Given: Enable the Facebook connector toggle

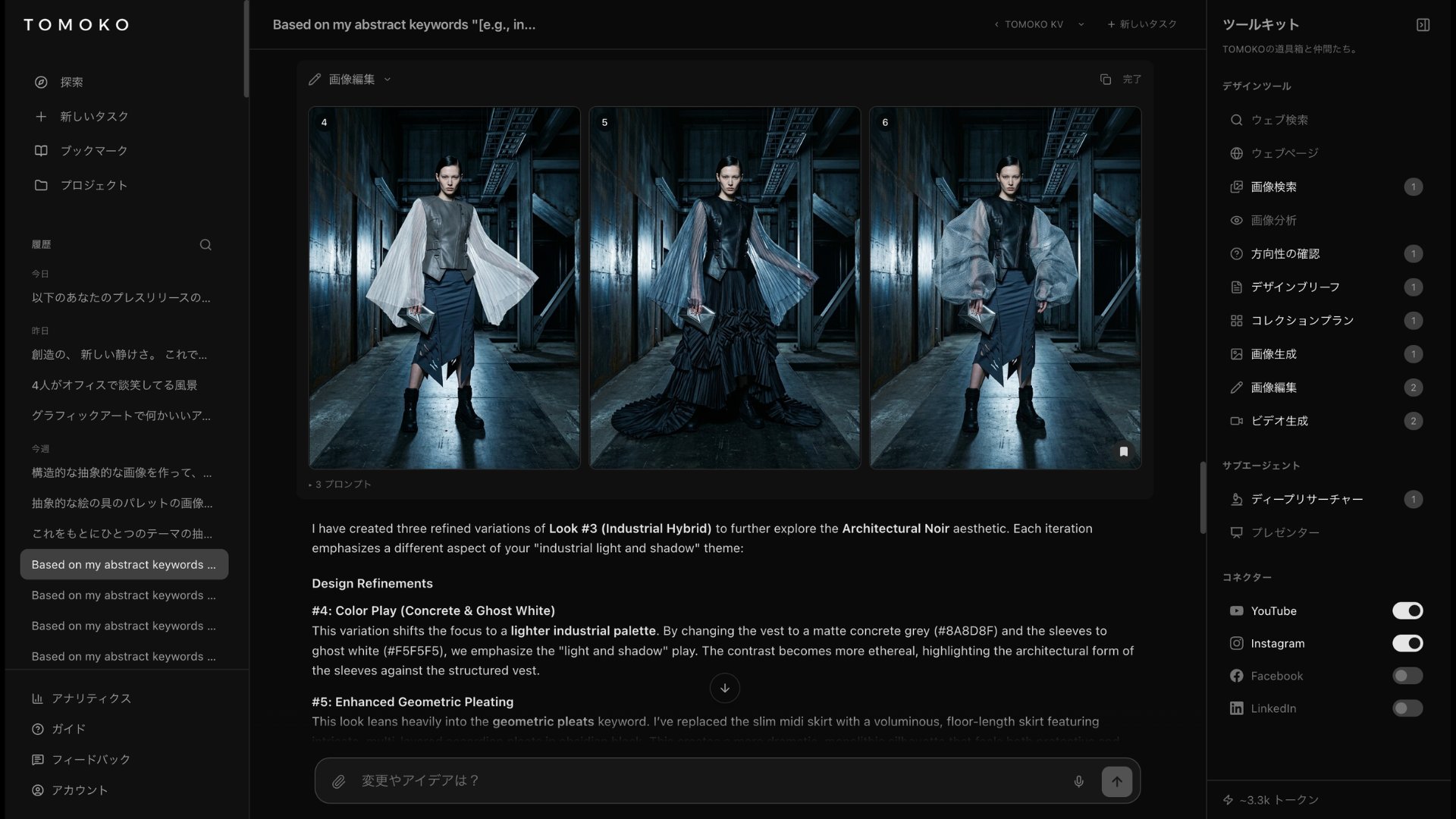Looking at the screenshot, I should (x=1407, y=676).
